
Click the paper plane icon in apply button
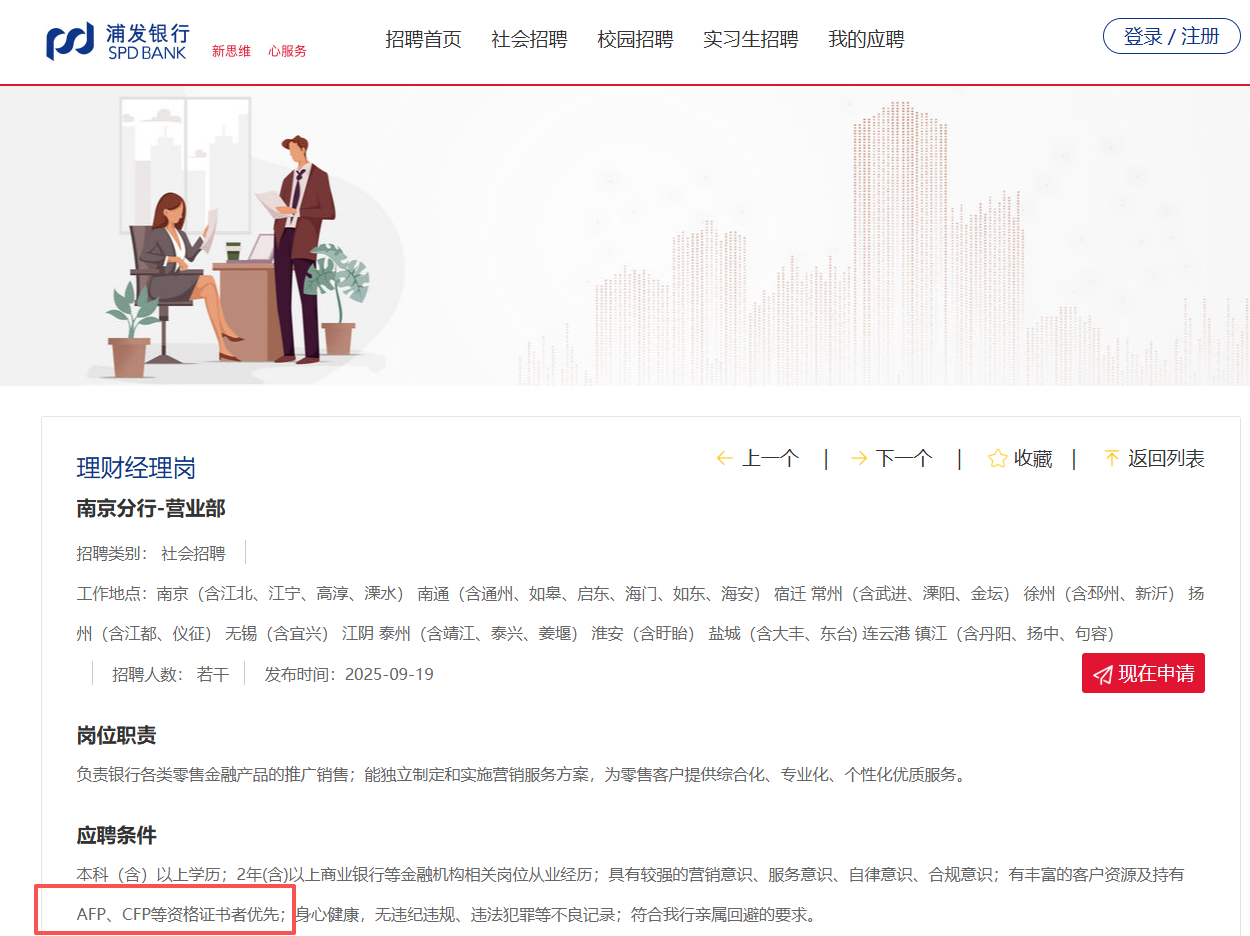tap(1103, 674)
